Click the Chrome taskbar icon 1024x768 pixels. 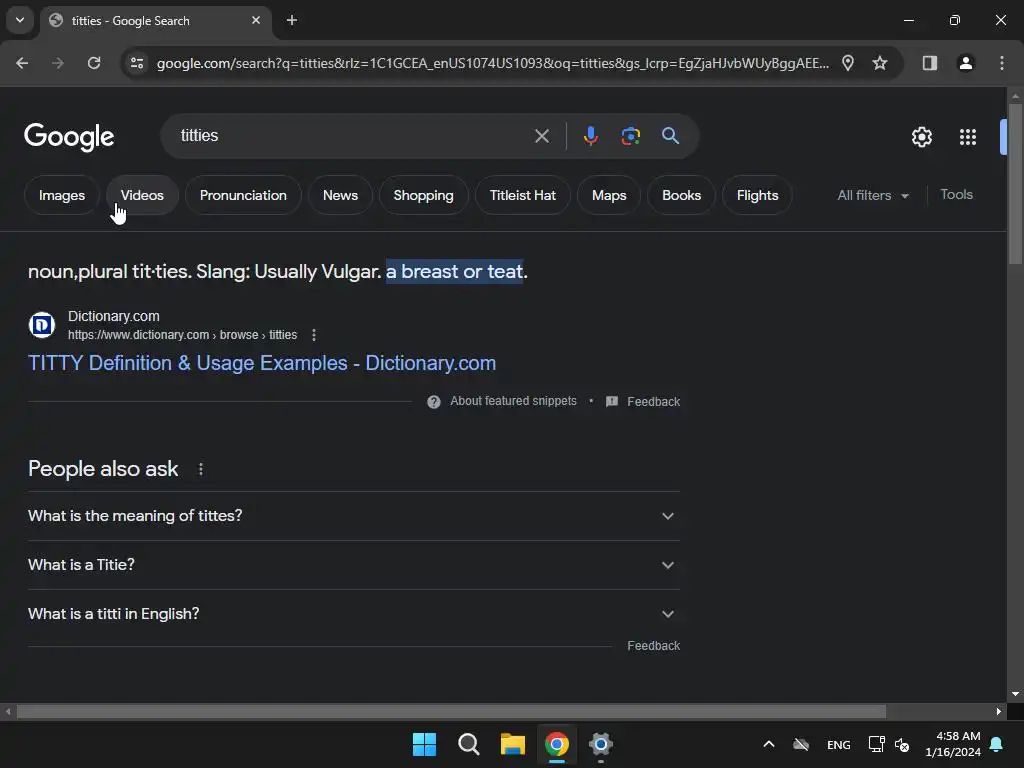[x=557, y=744]
